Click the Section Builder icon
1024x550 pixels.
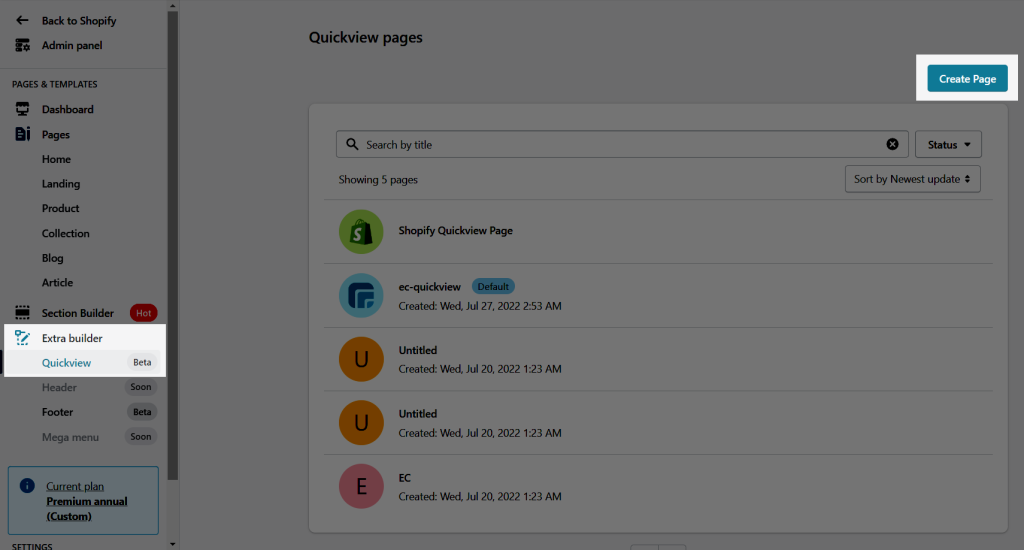coord(22,313)
